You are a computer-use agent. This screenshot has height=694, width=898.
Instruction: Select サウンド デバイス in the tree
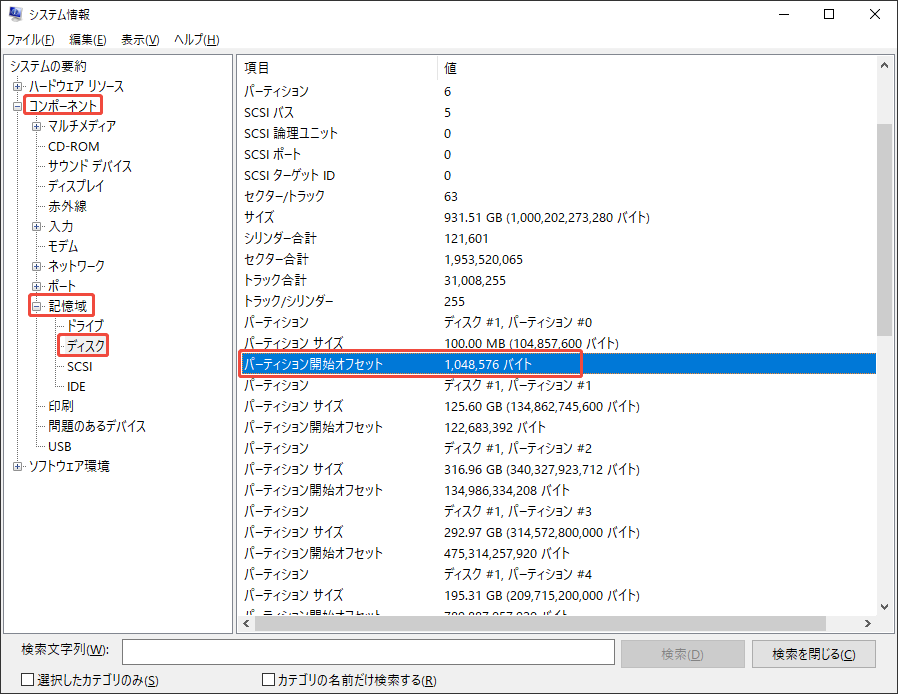[90, 167]
